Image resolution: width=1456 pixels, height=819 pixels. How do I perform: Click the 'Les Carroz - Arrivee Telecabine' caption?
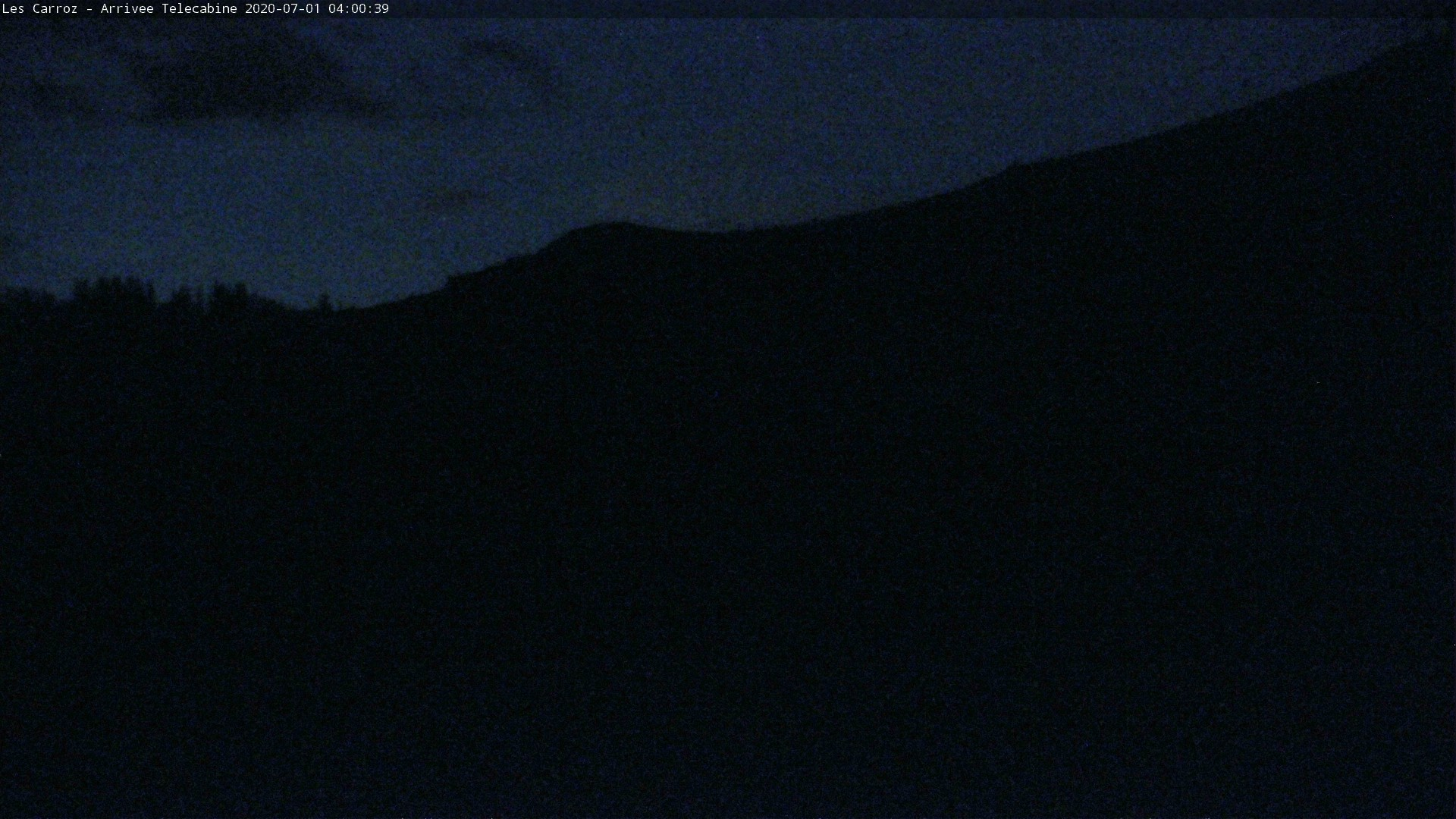coord(120,9)
